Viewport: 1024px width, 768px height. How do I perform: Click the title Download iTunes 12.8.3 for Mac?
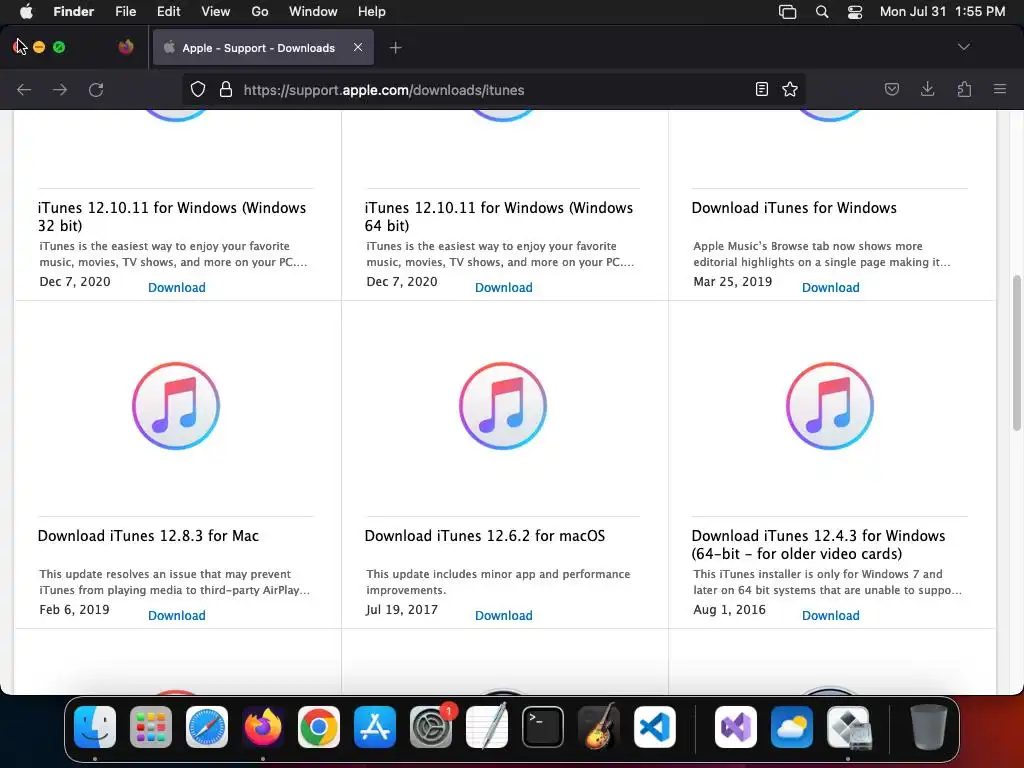pyautogui.click(x=148, y=536)
